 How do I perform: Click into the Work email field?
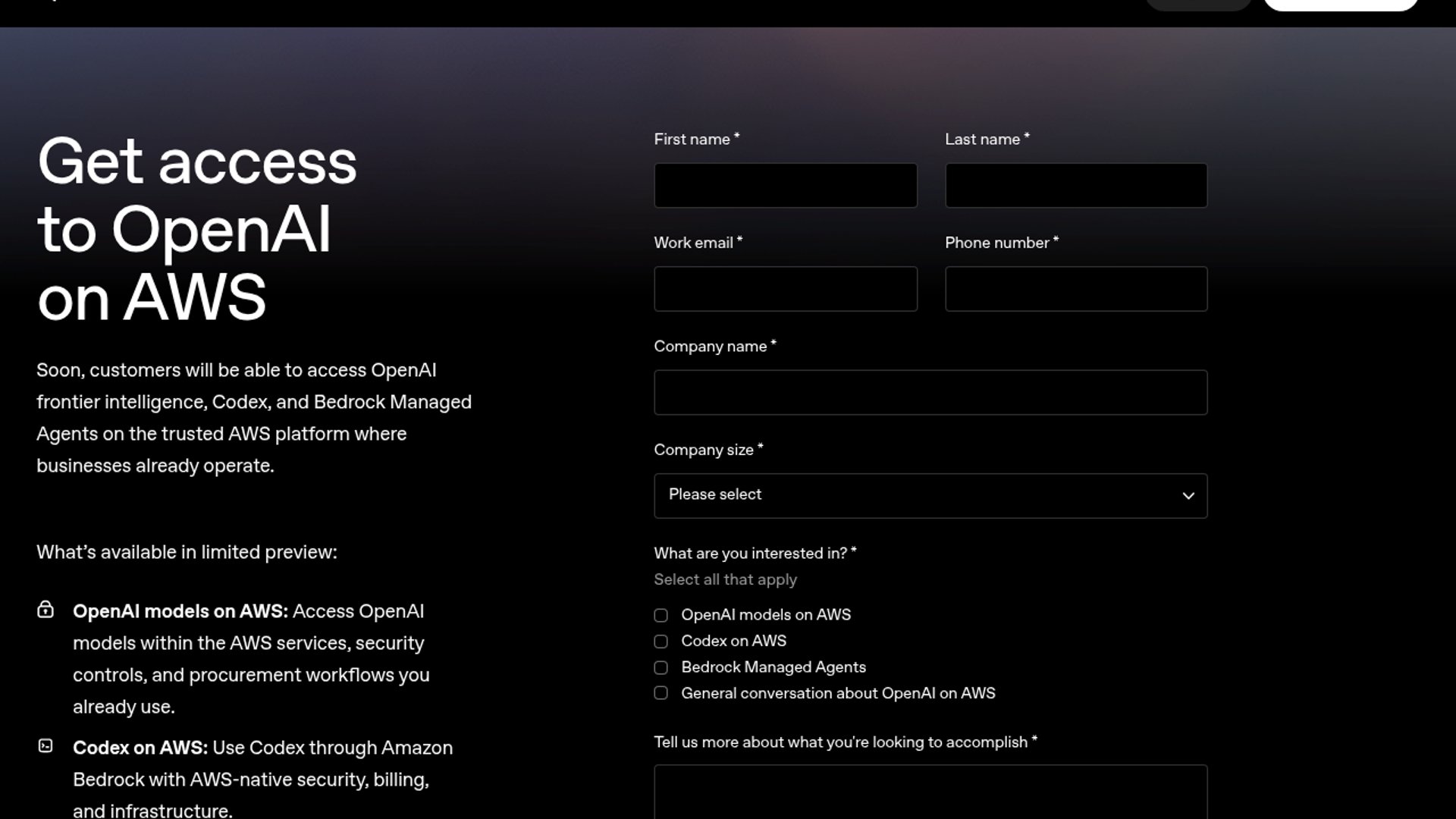tap(785, 289)
